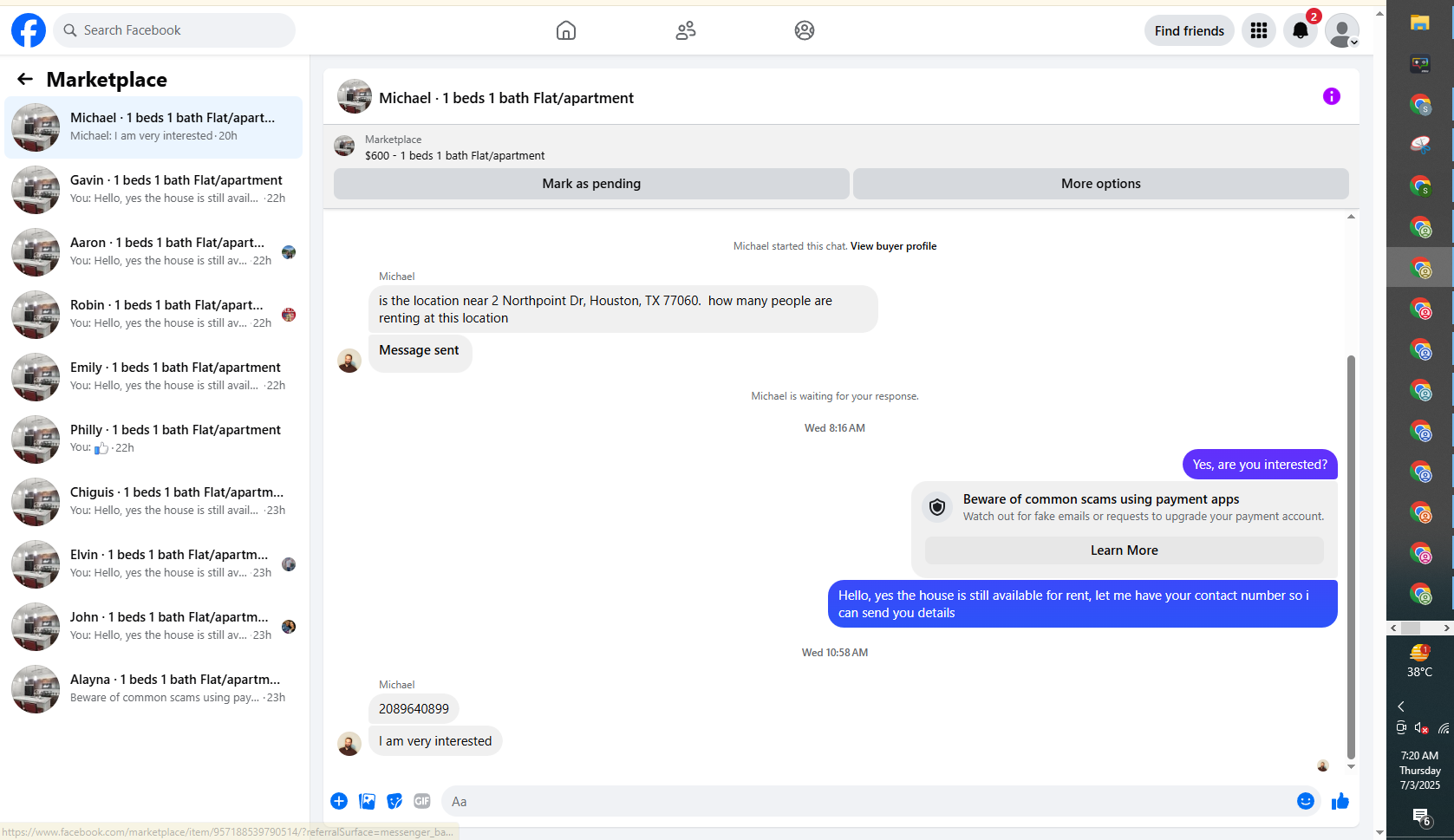Open File Explorer in taskbar
The image size is (1454, 840).
point(1420,23)
